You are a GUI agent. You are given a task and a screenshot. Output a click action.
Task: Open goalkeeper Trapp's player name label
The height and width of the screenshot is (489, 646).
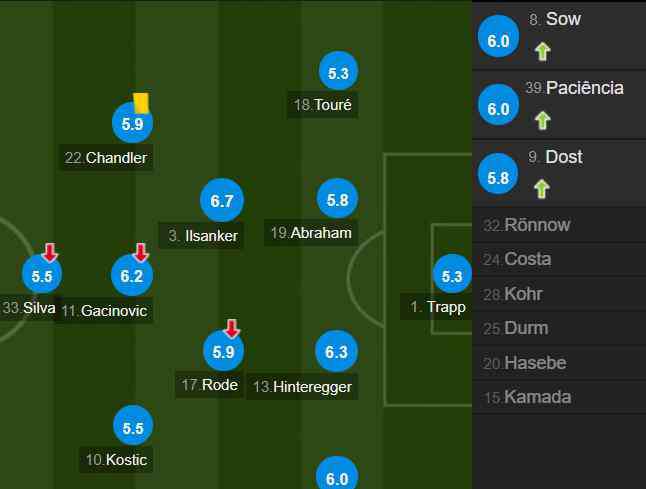pos(437,307)
